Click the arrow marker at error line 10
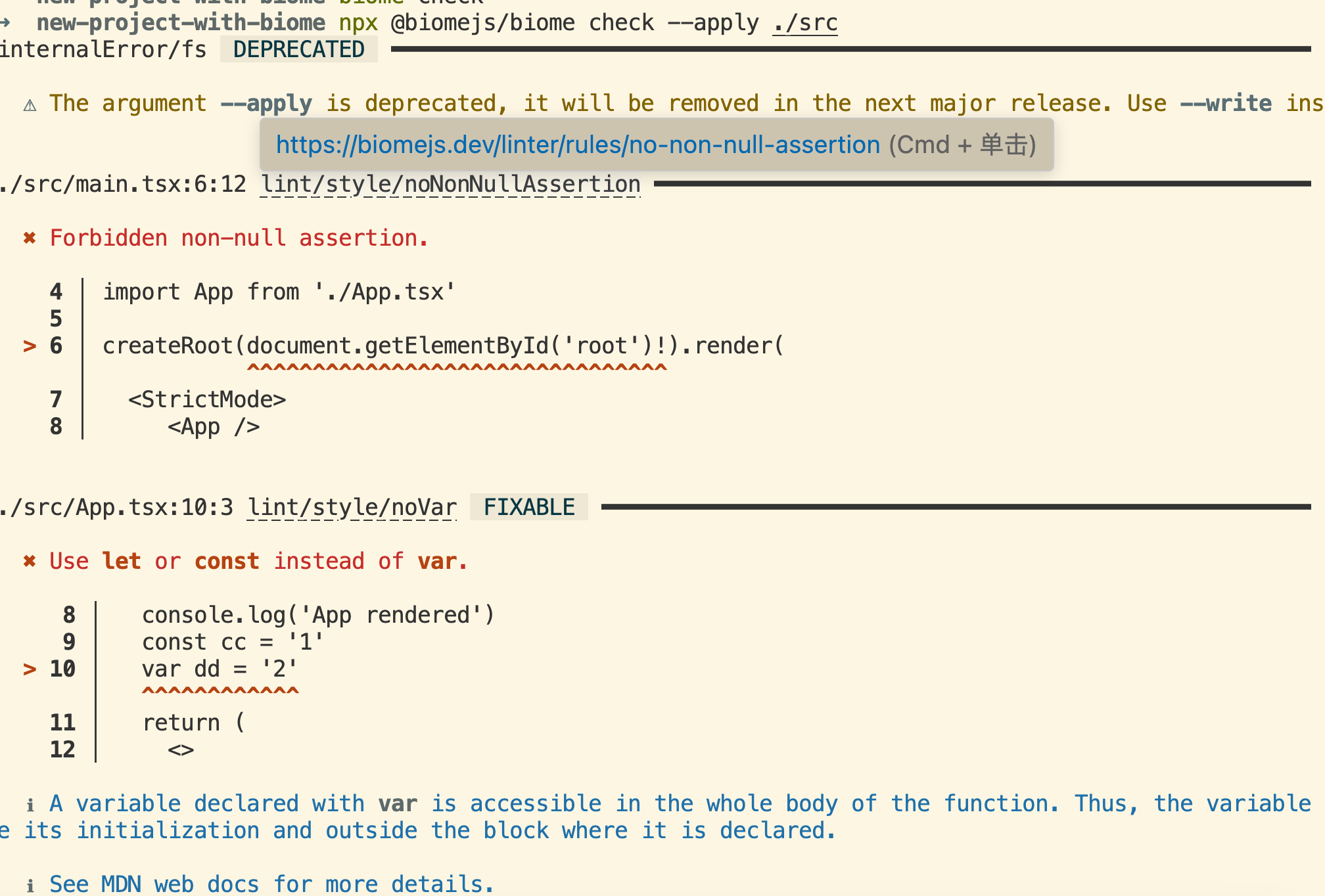 click(29, 669)
